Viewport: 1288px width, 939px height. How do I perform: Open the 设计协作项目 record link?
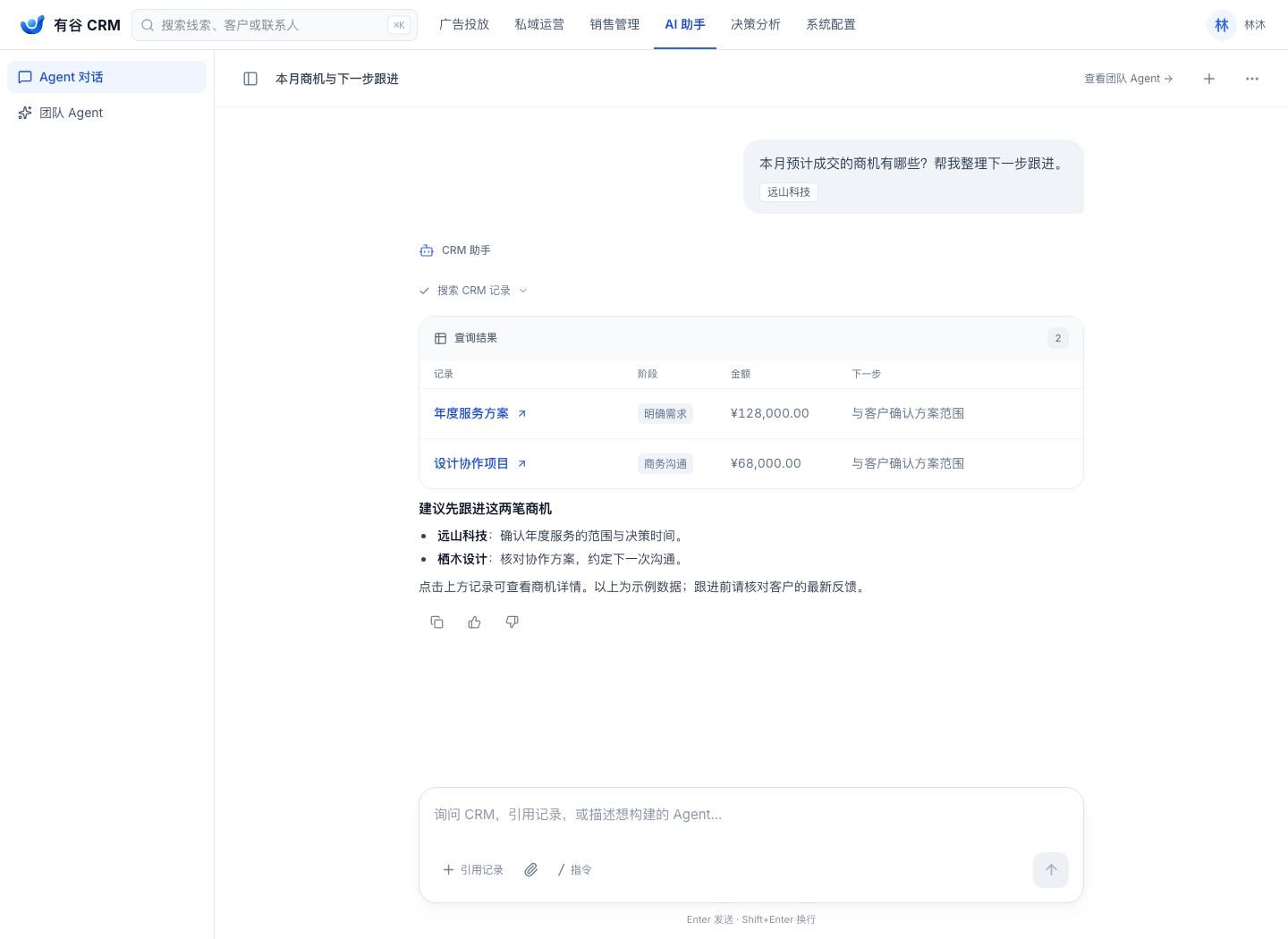point(471,463)
